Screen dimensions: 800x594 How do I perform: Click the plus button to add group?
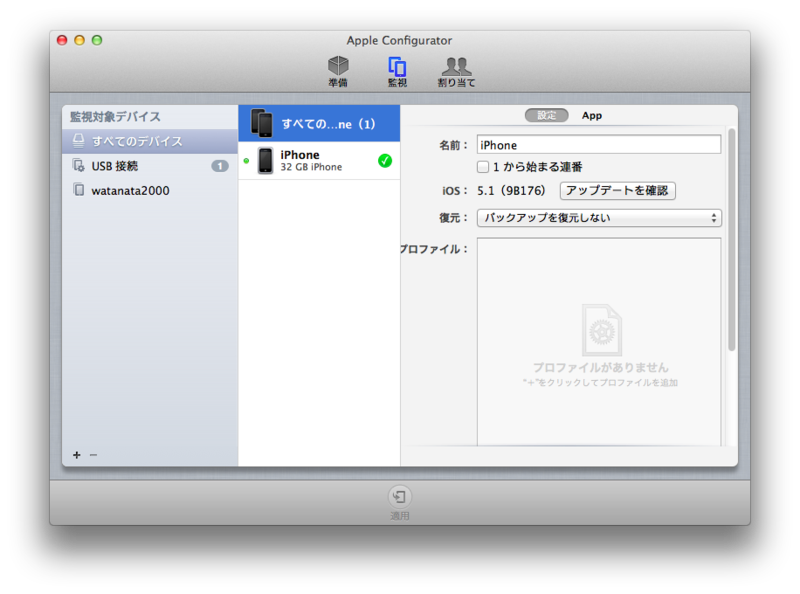[x=77, y=455]
